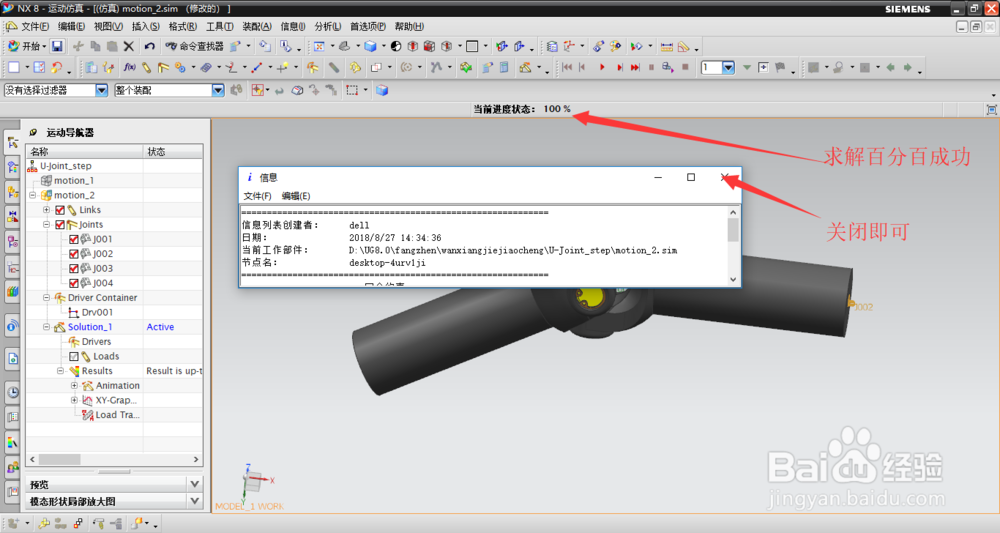Viewport: 1000px width, 533px height.
Task: Expand the 模态形状局部放大图 panel
Action: (195, 502)
